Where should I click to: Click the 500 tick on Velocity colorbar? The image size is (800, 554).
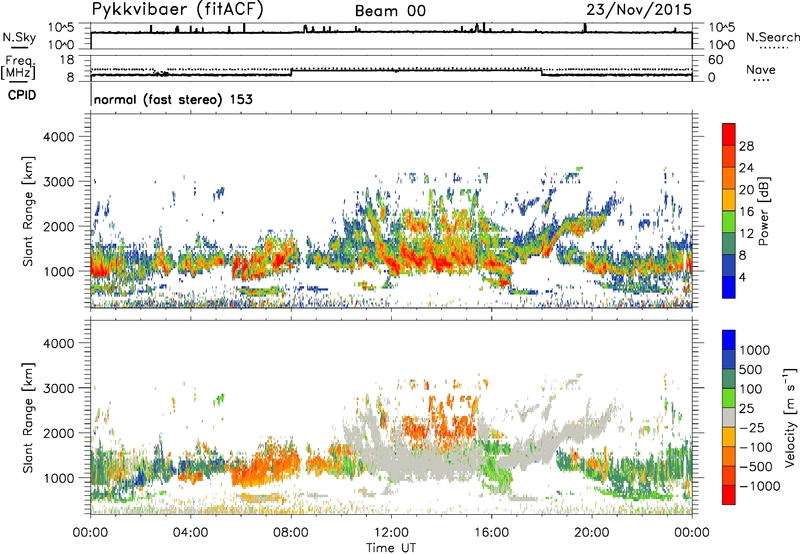(751, 369)
